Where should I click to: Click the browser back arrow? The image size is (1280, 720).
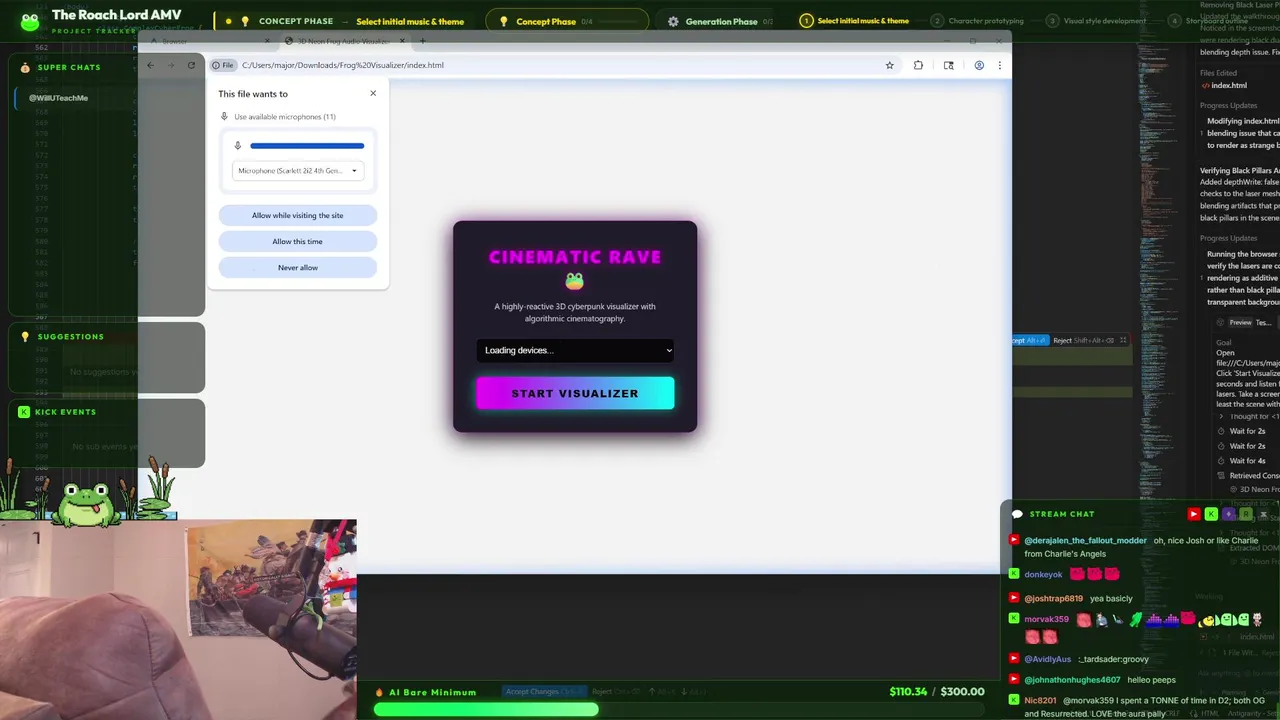[150, 65]
